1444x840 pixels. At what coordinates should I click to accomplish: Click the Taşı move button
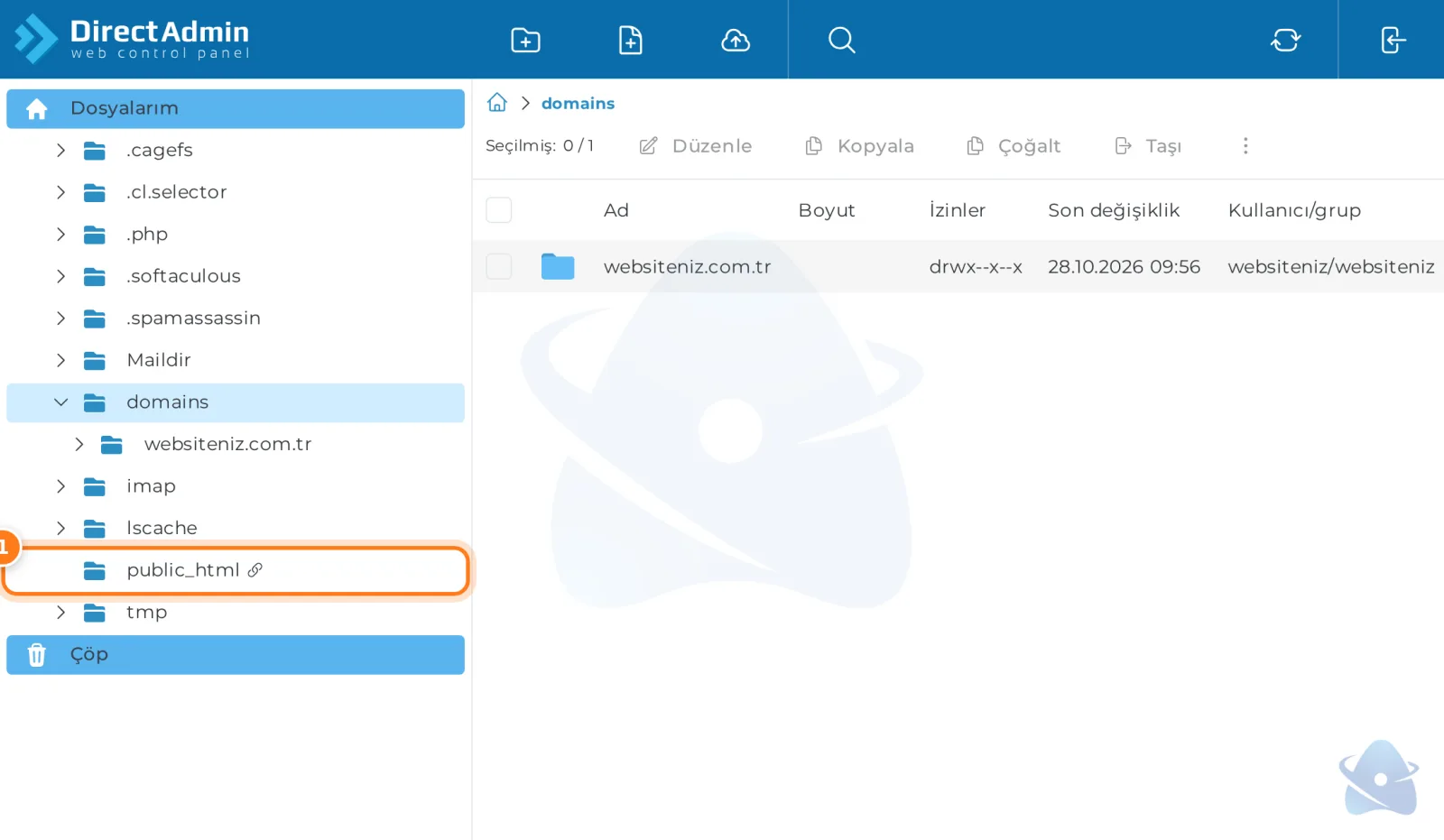tap(1148, 146)
